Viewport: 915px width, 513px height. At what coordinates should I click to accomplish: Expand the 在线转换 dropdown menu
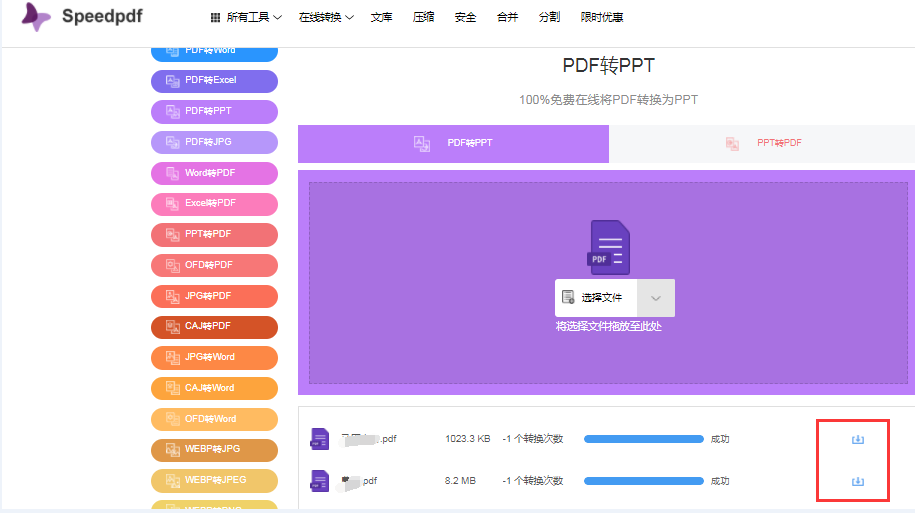[326, 17]
